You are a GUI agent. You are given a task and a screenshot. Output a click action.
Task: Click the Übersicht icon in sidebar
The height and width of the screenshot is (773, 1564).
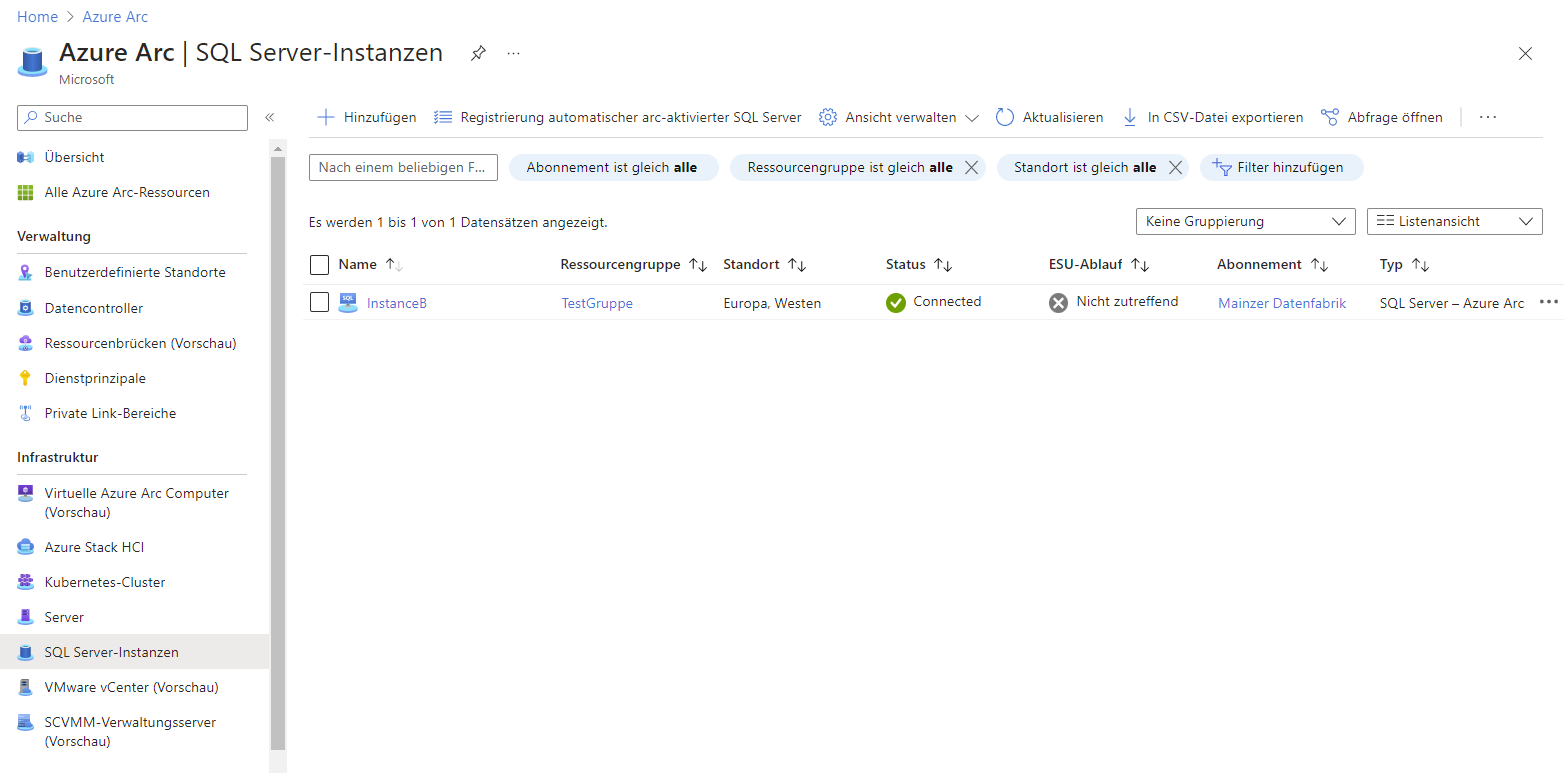click(26, 157)
